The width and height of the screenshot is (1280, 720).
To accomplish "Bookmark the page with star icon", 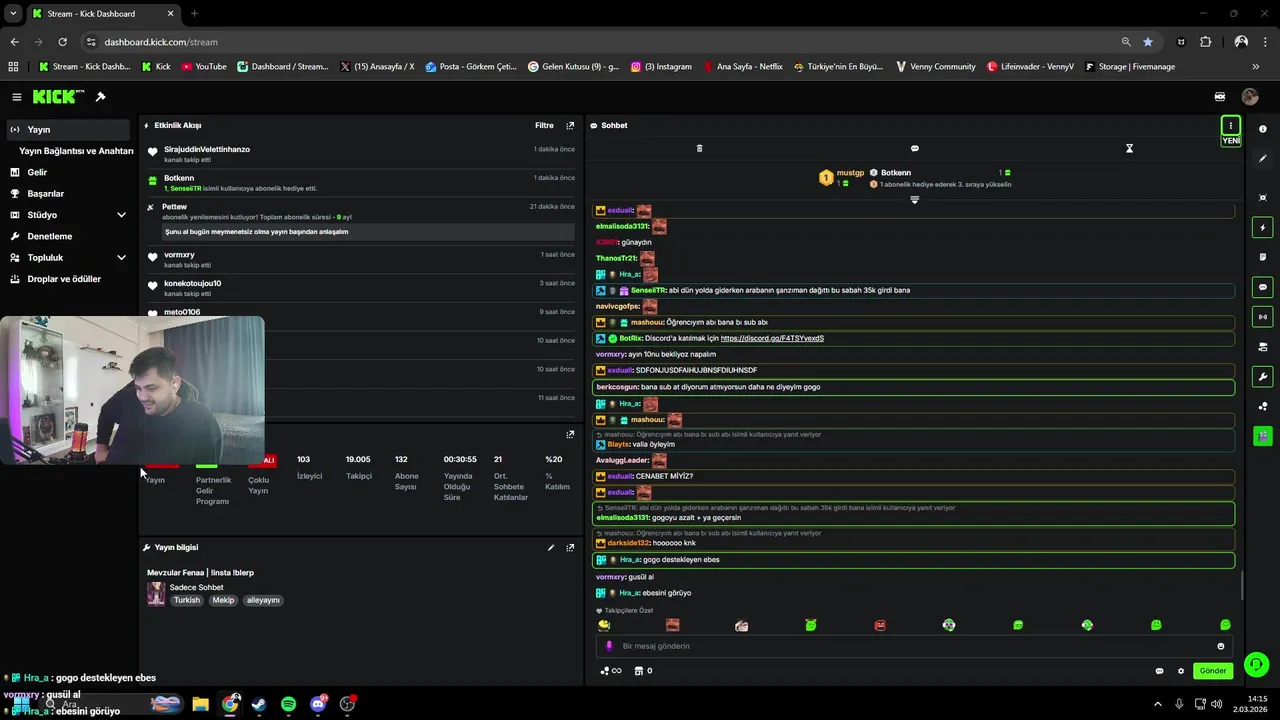I will click(x=1148, y=42).
